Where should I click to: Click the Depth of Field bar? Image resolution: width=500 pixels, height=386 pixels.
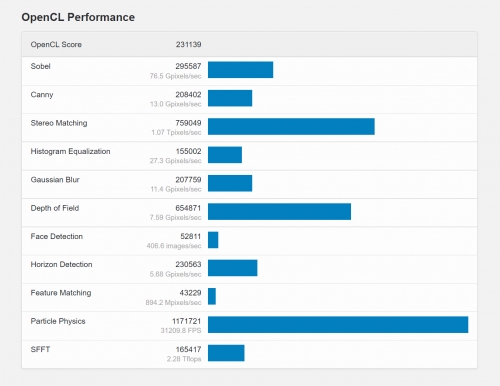[x=279, y=211]
